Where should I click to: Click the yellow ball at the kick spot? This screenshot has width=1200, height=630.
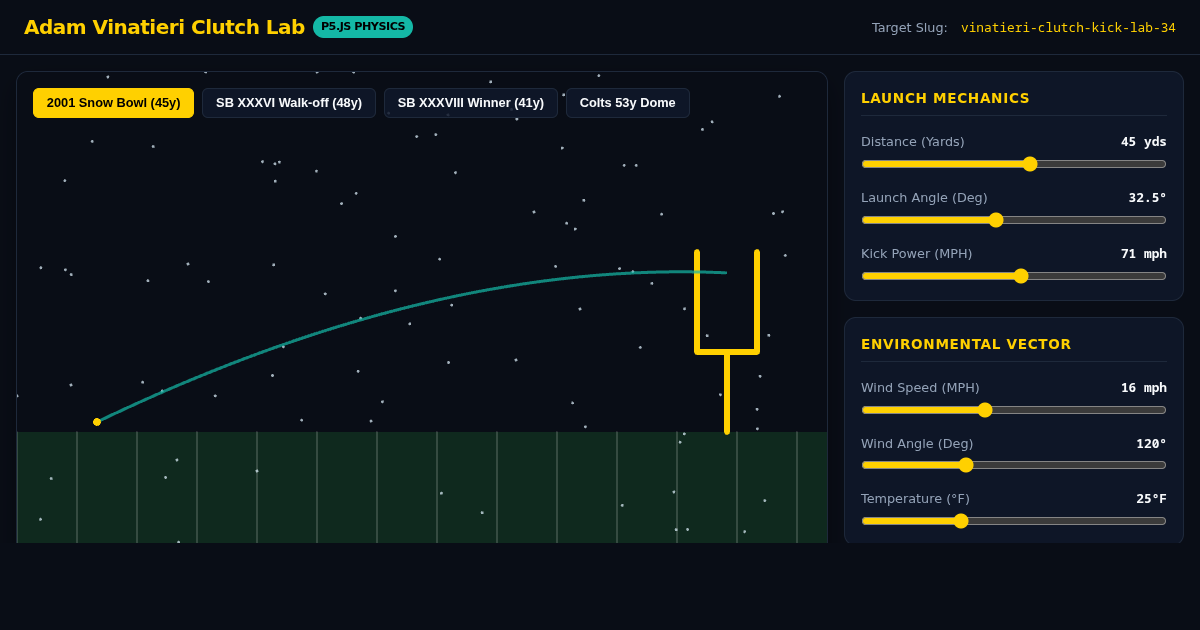coord(97,422)
